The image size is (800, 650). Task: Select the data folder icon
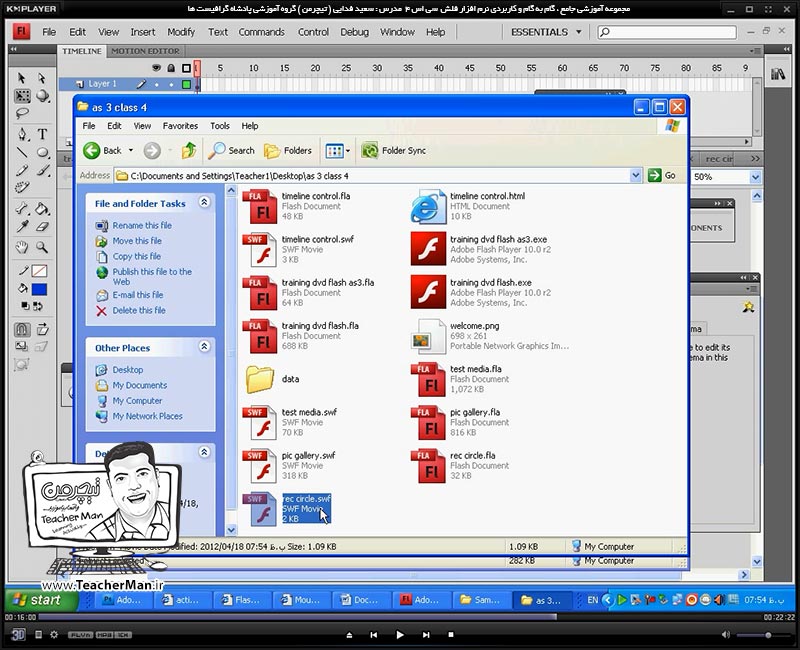[x=260, y=379]
